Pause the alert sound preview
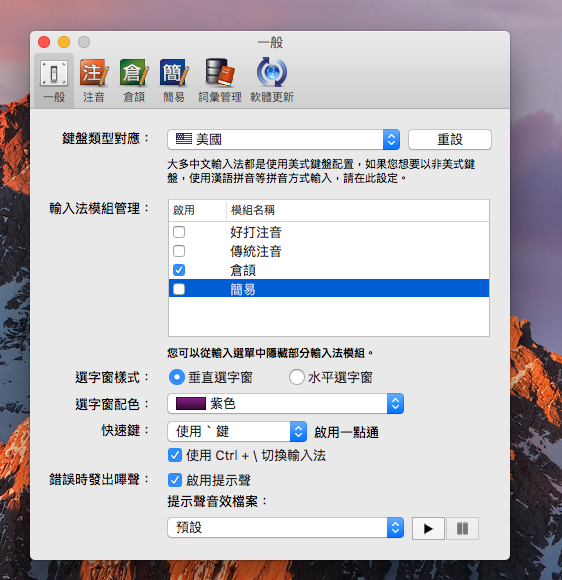 click(462, 528)
